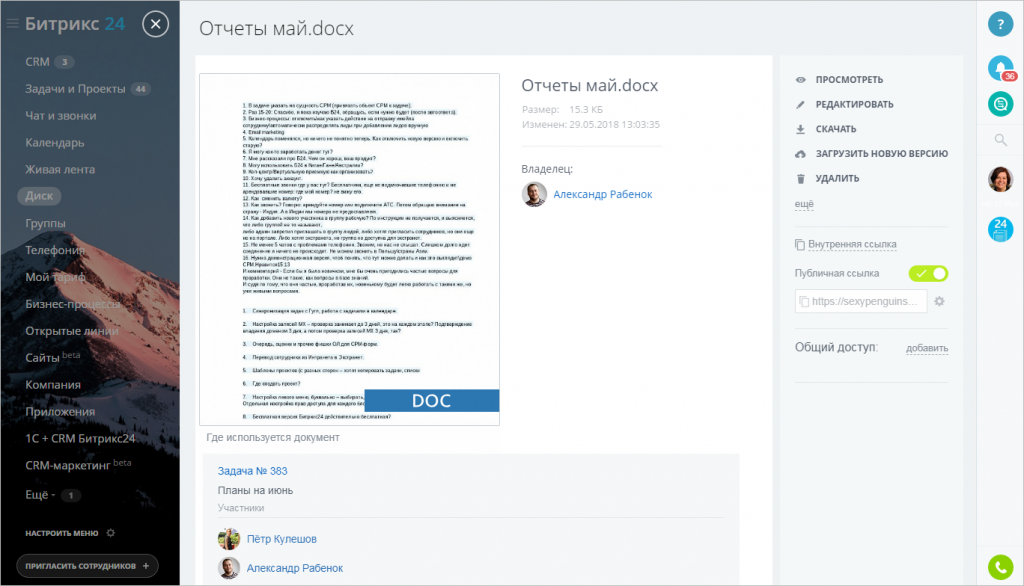Open Календарь in the sidebar
Viewport: 1024px width, 586px height.
[55, 142]
